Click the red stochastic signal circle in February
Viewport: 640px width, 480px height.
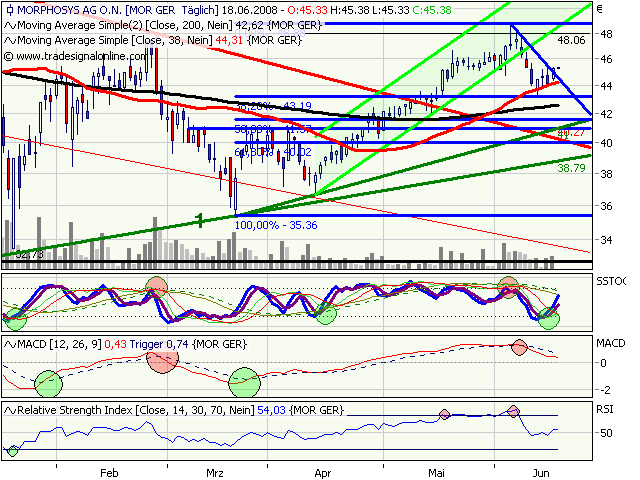(x=156, y=287)
